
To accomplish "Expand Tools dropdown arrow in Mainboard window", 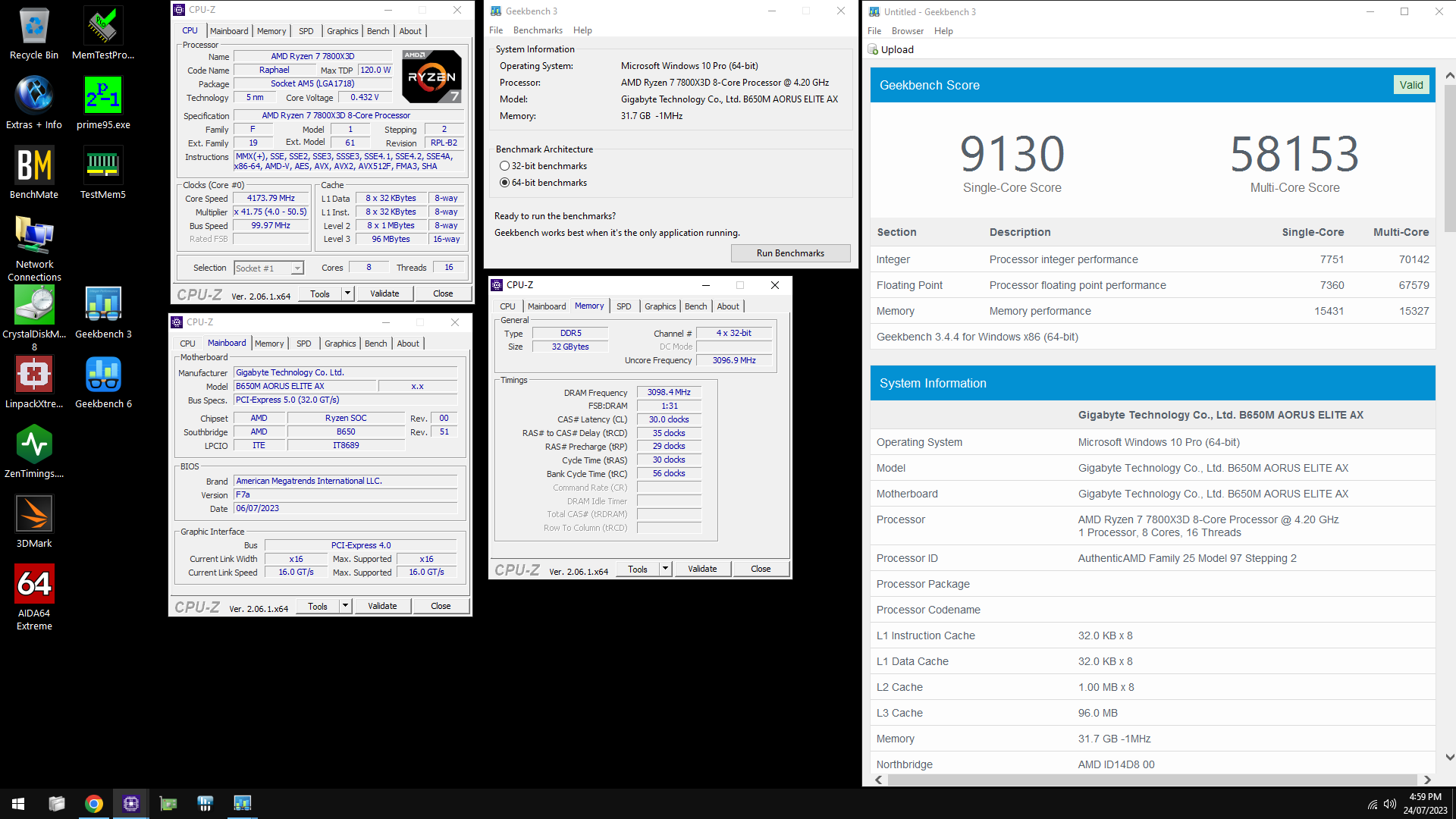I will 345,606.
